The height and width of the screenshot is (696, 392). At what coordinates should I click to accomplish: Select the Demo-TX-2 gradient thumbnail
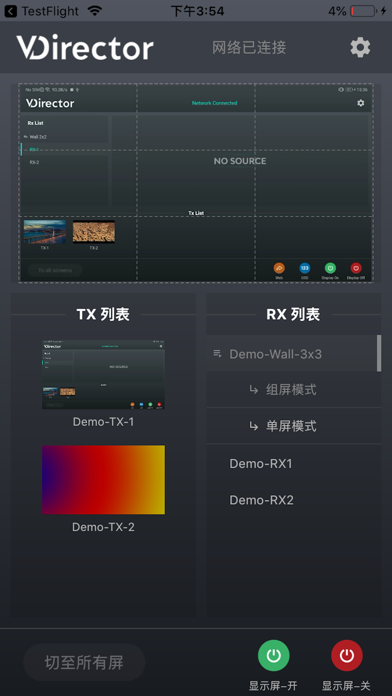click(103, 480)
